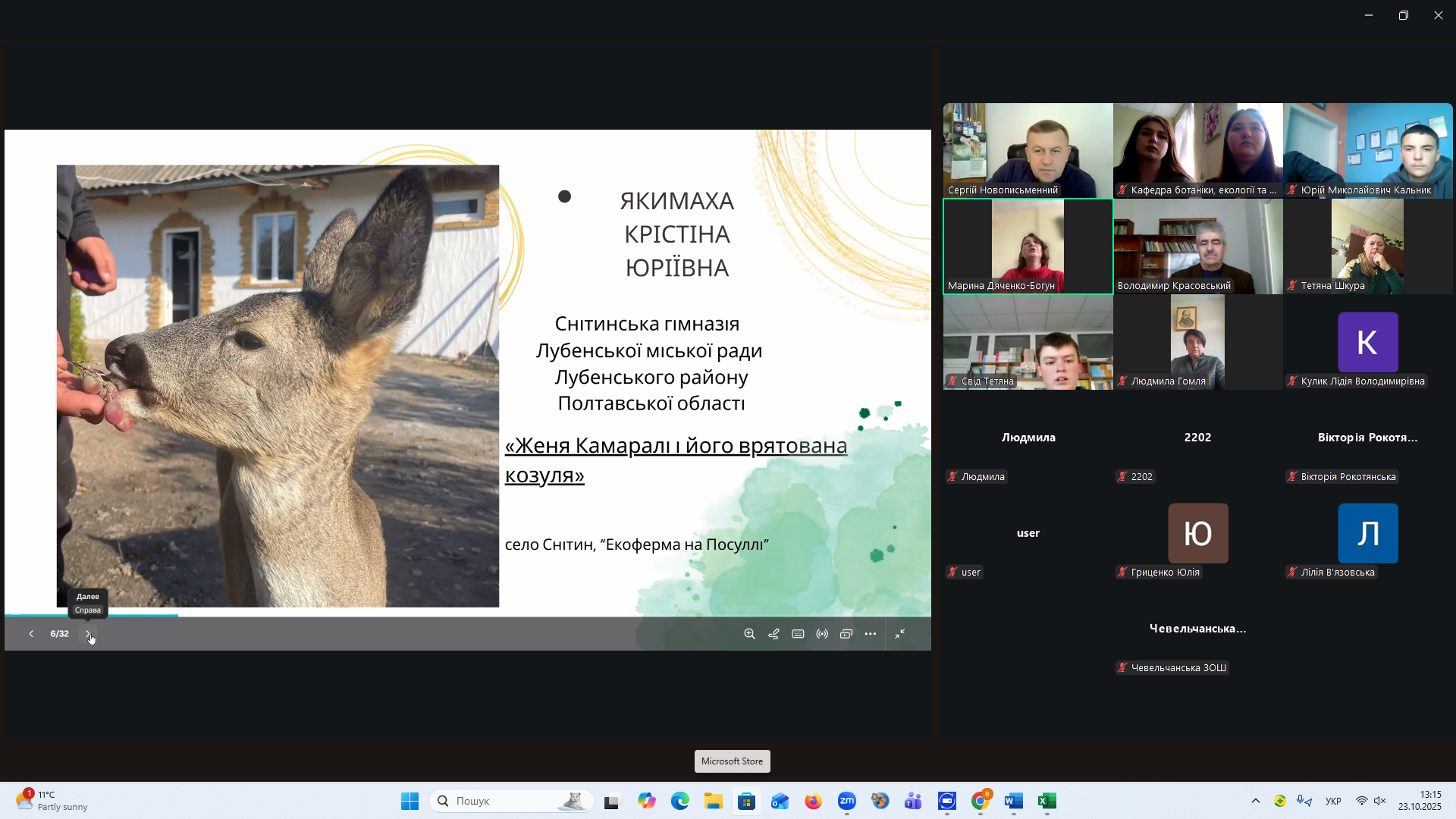
Task: Open presenter view slides icon
Action: click(846, 634)
